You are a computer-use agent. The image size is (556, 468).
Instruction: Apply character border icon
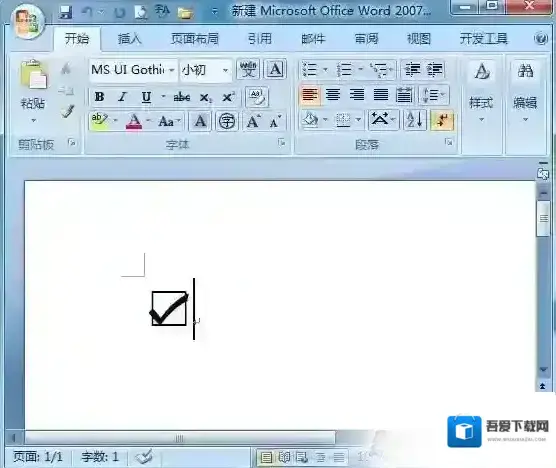point(276,69)
